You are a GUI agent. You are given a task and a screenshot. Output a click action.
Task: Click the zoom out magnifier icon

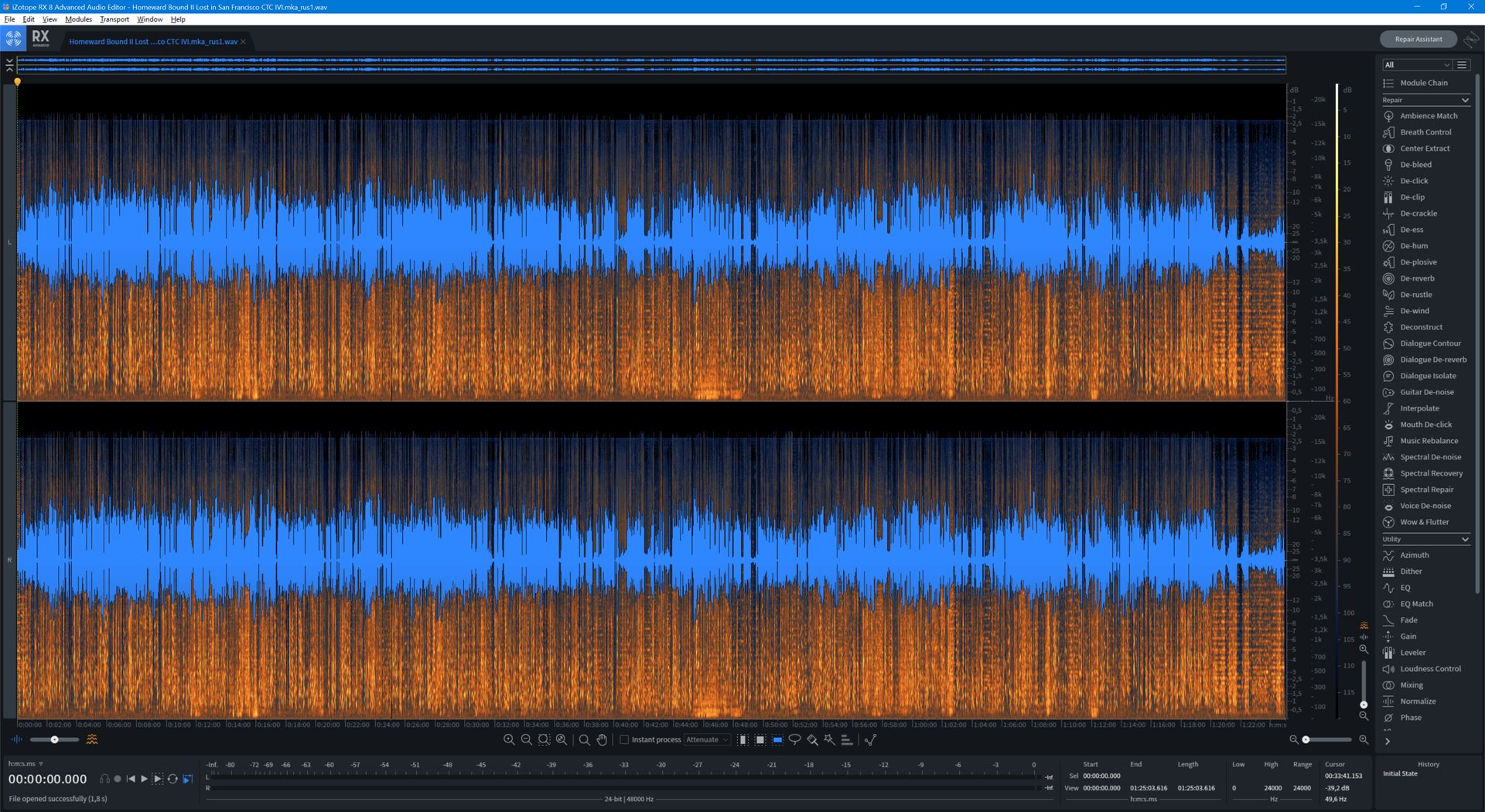(527, 740)
